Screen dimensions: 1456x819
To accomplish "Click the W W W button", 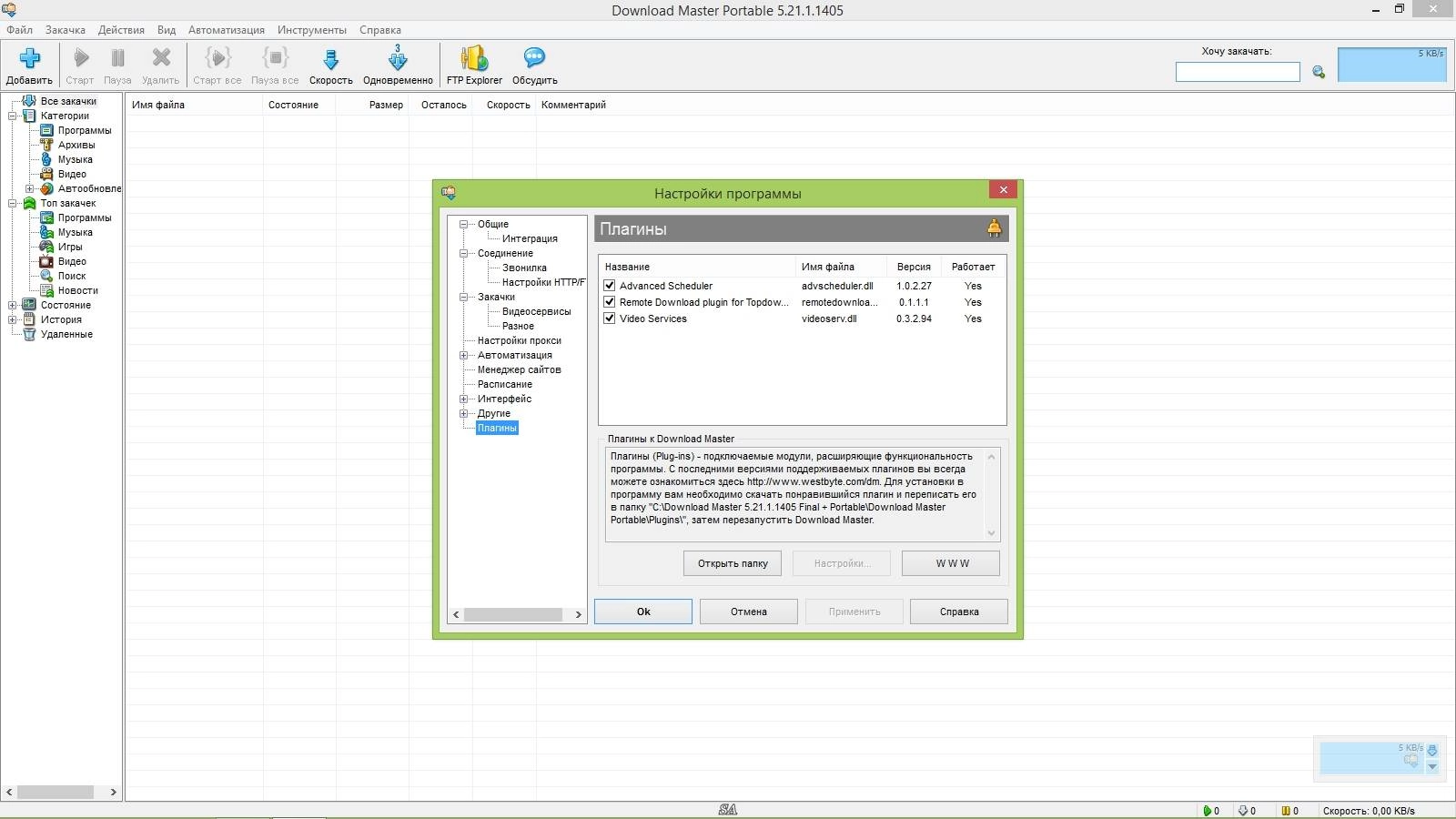I will click(951, 563).
